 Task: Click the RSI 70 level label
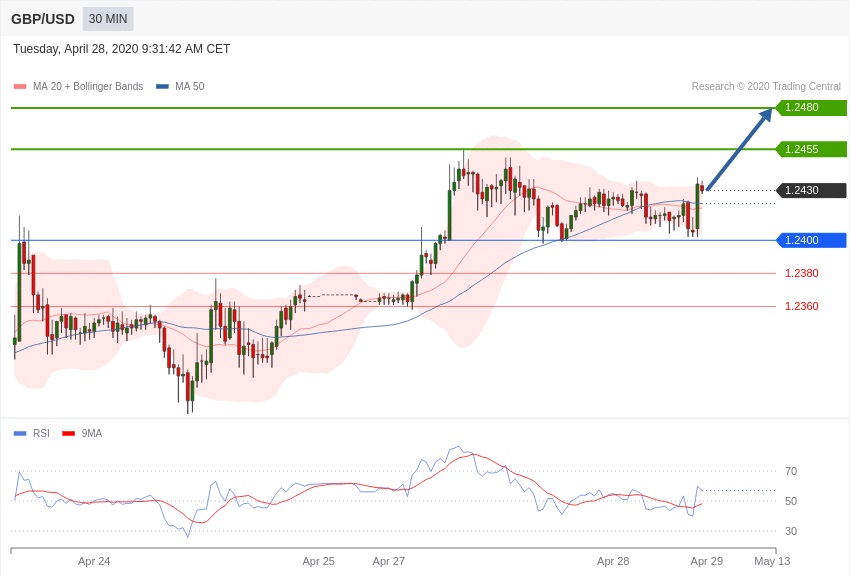tap(791, 471)
